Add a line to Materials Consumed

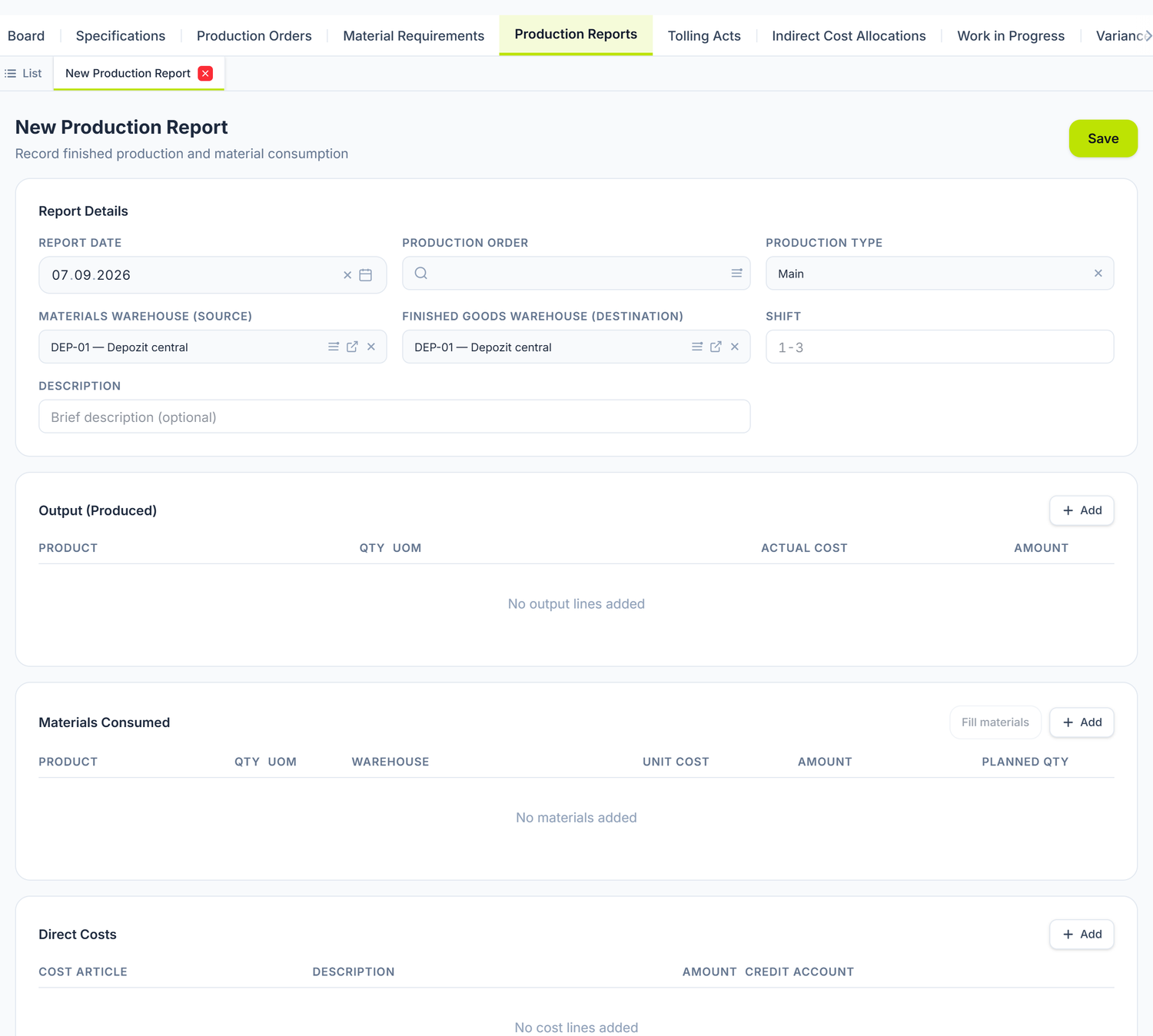(x=1082, y=722)
